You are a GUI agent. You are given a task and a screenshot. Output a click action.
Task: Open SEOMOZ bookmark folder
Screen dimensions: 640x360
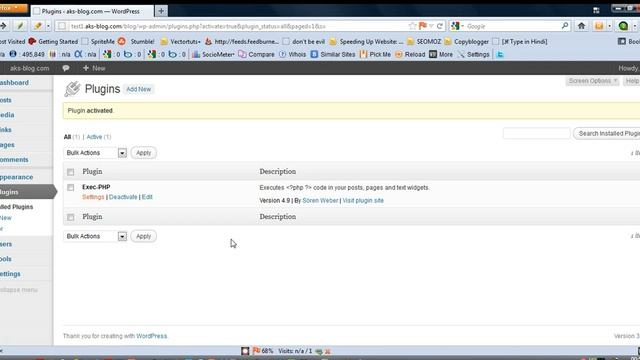point(424,42)
